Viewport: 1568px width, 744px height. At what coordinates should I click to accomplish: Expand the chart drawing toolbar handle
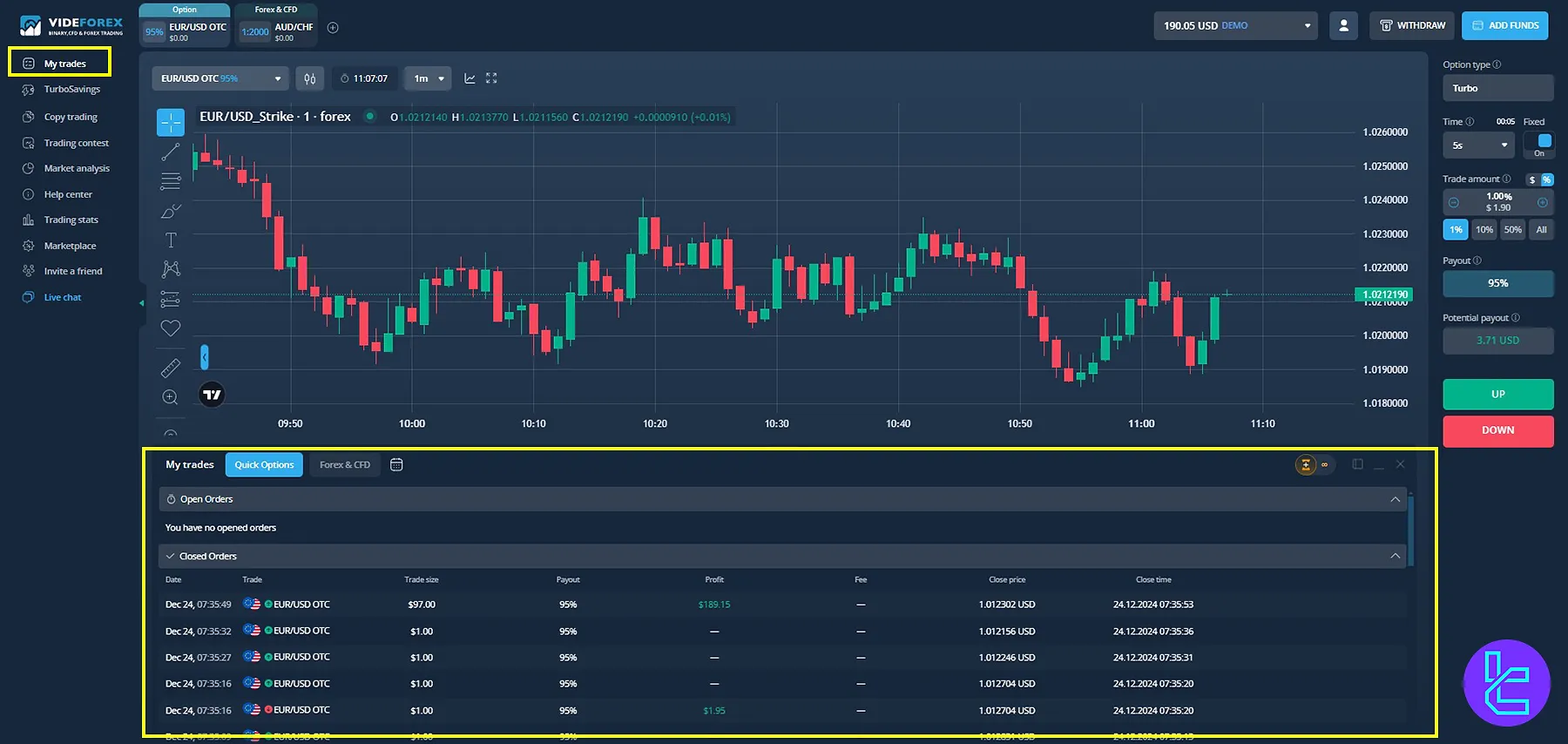(205, 356)
